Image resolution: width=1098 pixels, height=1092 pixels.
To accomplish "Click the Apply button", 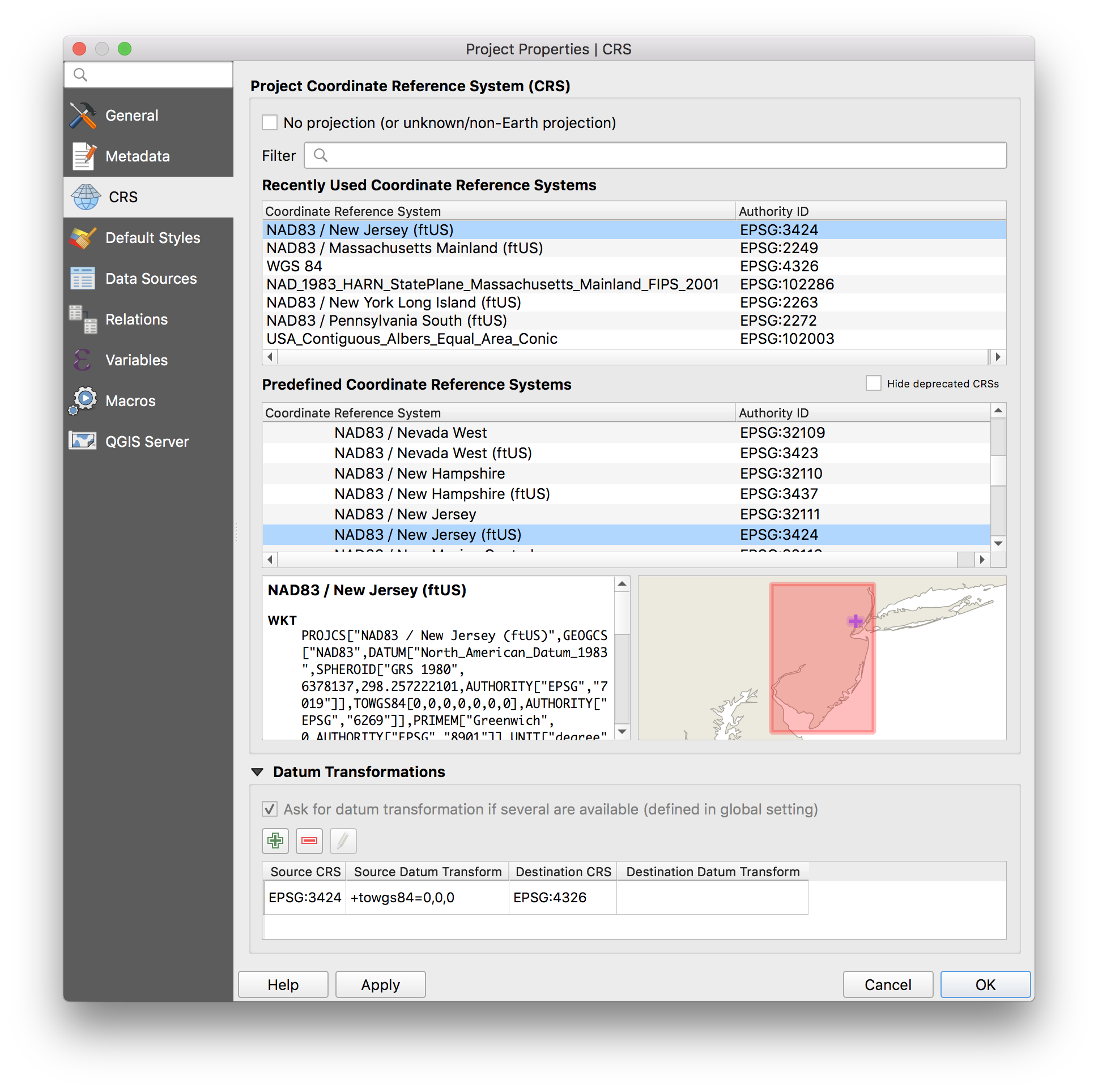I will [x=380, y=984].
